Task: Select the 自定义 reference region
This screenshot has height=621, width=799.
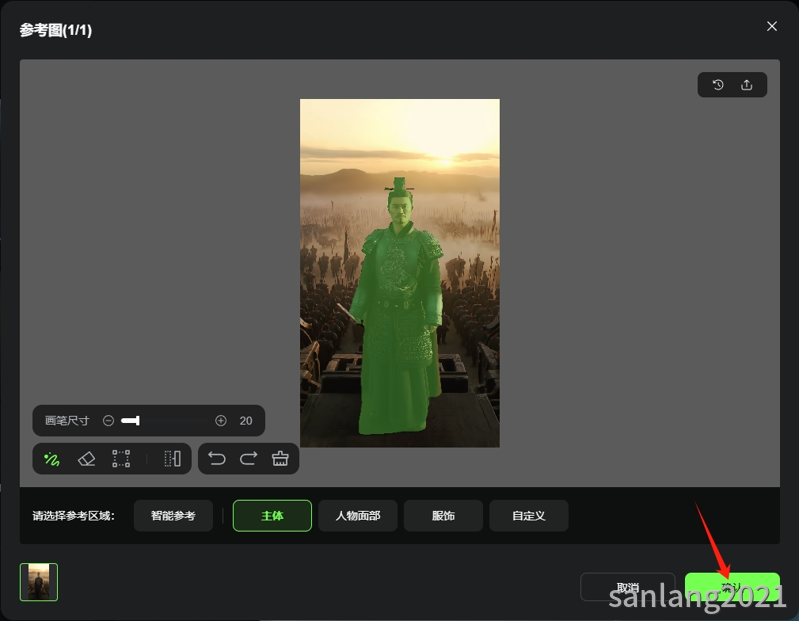Action: tap(528, 516)
